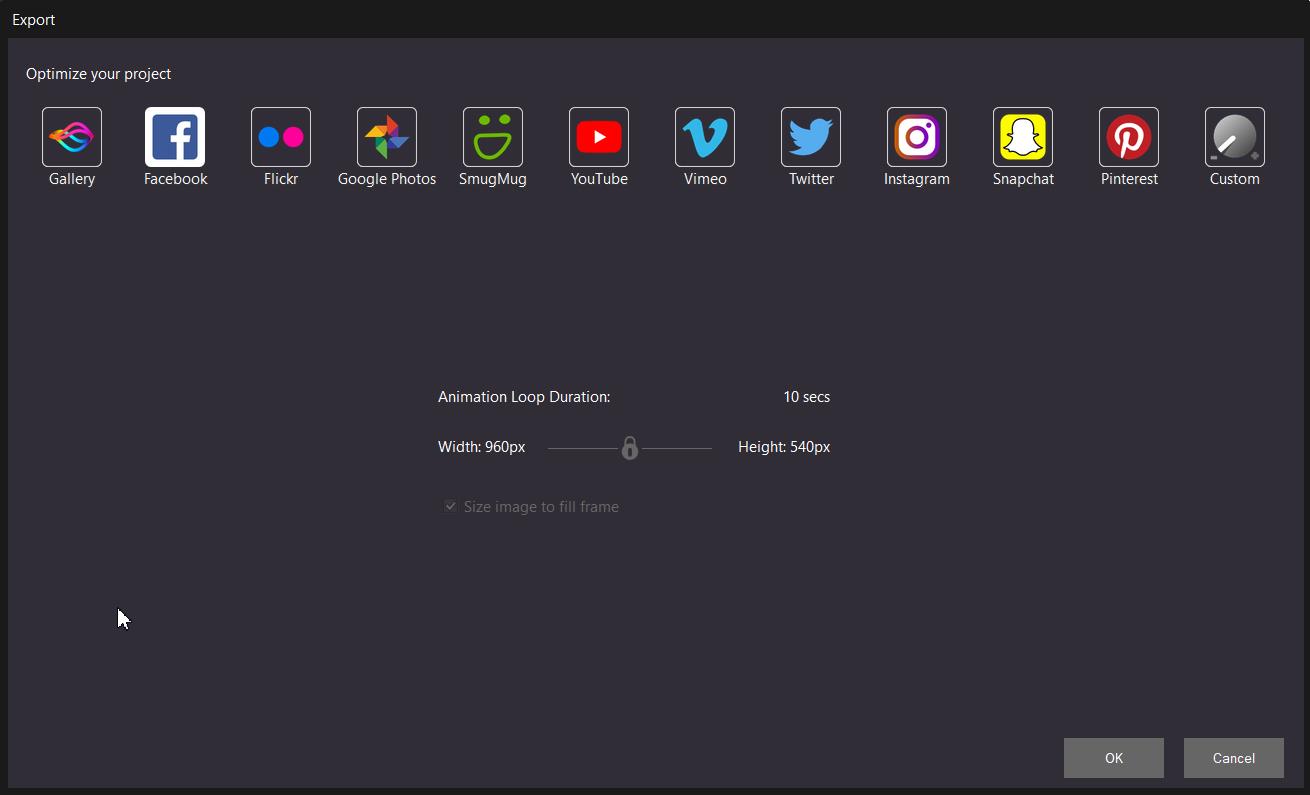Open the Custom export settings icon
1310x795 pixels.
click(1235, 137)
